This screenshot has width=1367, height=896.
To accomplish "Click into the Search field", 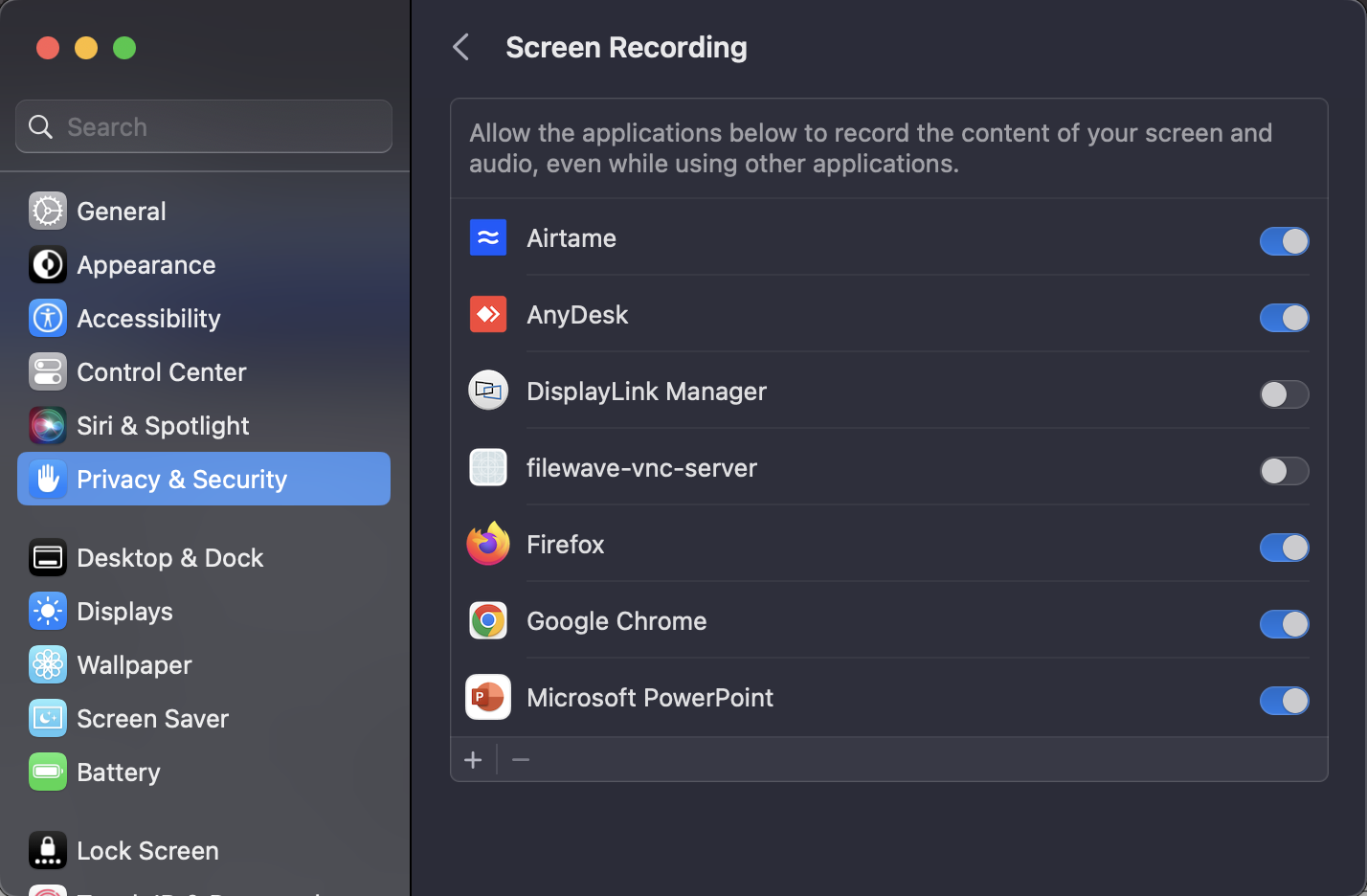I will [204, 126].
